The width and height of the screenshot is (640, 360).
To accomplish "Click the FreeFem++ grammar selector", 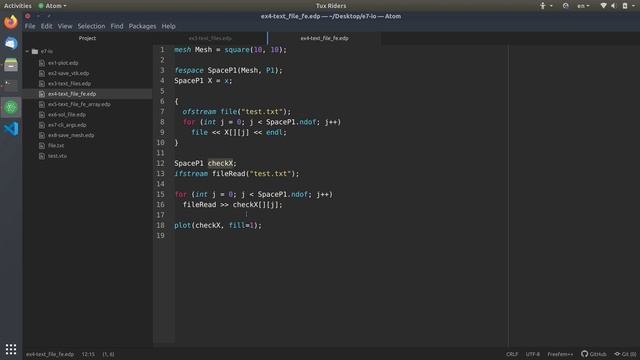I will point(560,354).
